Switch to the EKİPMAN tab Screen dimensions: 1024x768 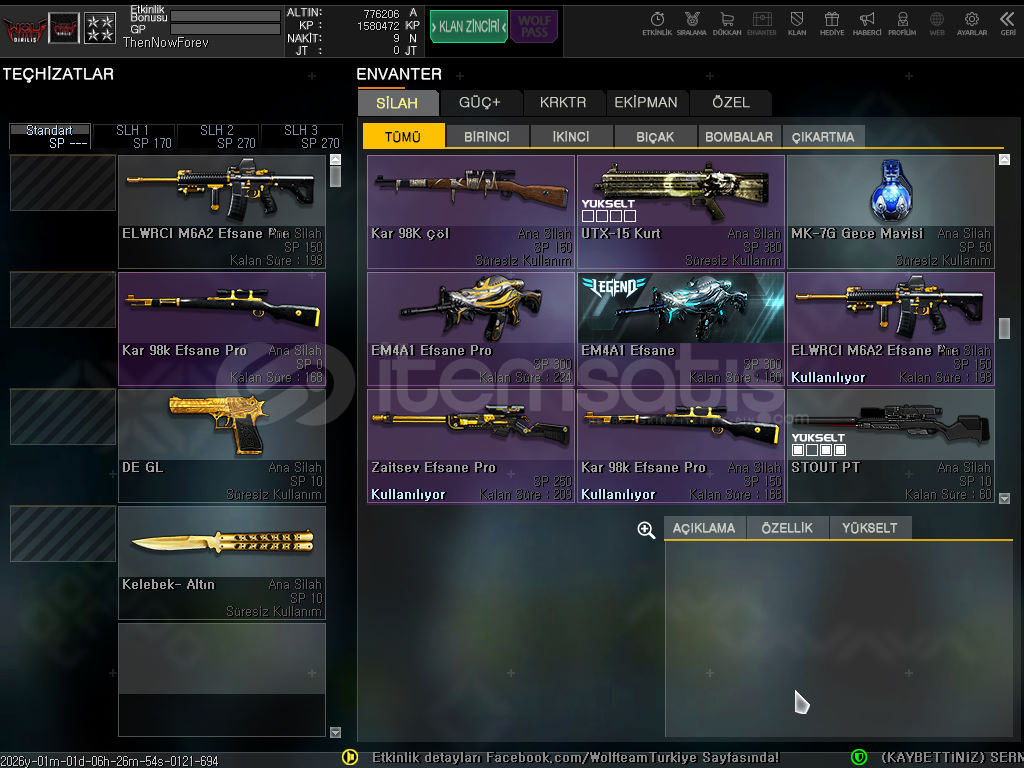[646, 103]
